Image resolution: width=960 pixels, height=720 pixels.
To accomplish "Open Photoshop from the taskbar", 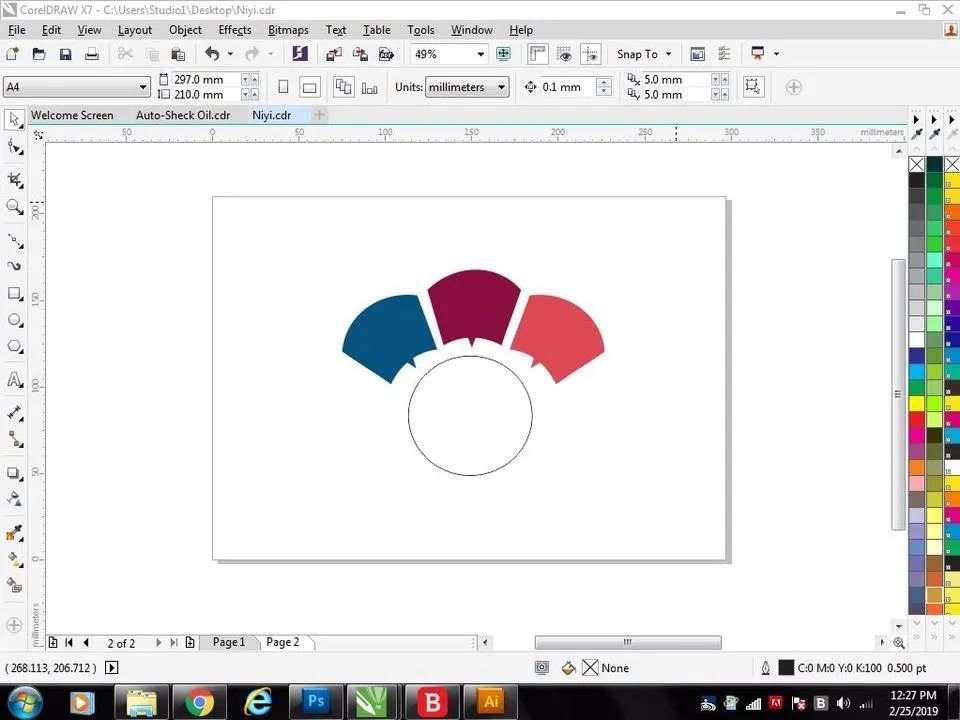I will (x=317, y=702).
